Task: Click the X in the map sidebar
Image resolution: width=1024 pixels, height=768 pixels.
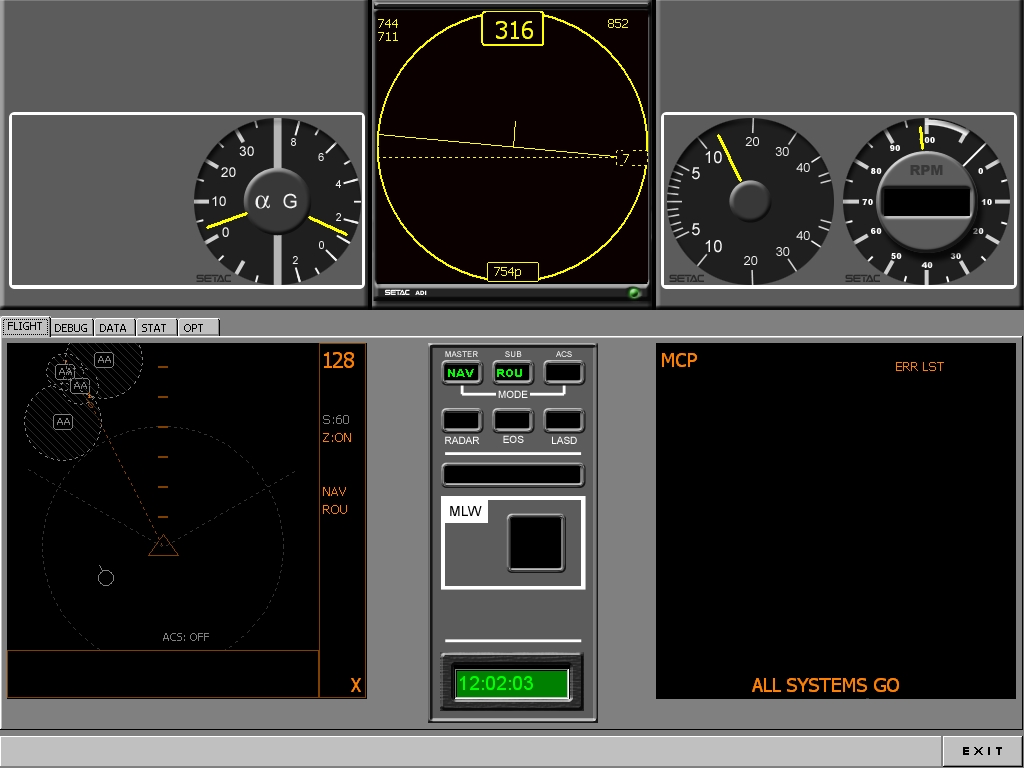Action: [355, 685]
